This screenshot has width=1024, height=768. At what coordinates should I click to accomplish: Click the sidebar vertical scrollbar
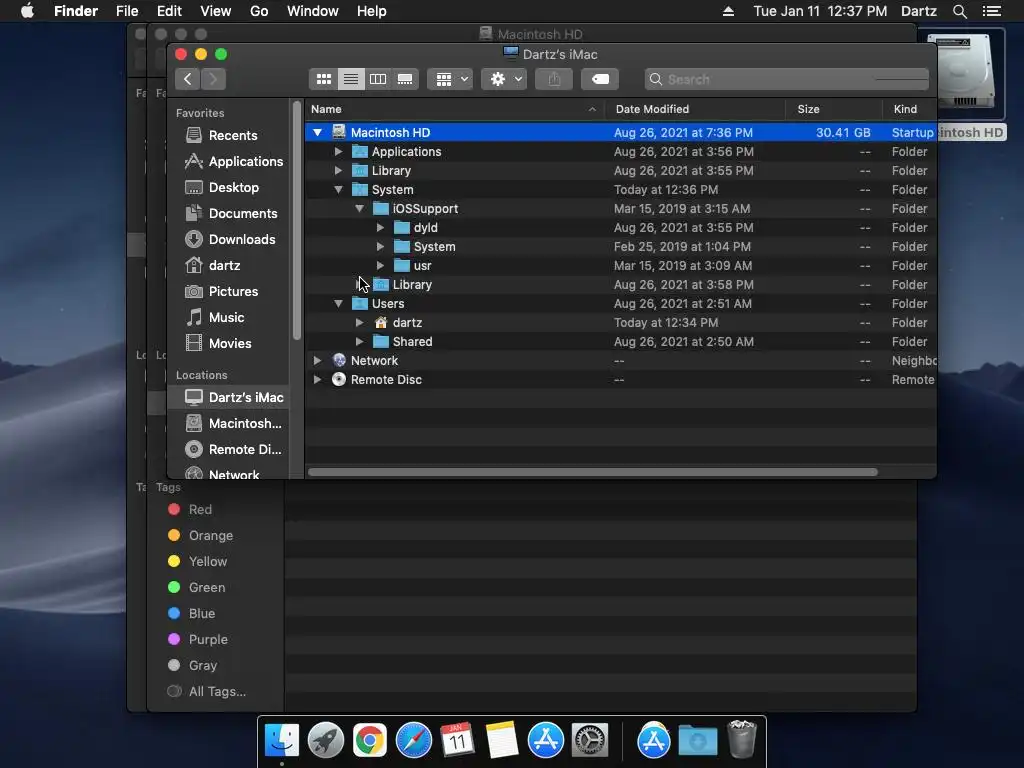297,221
